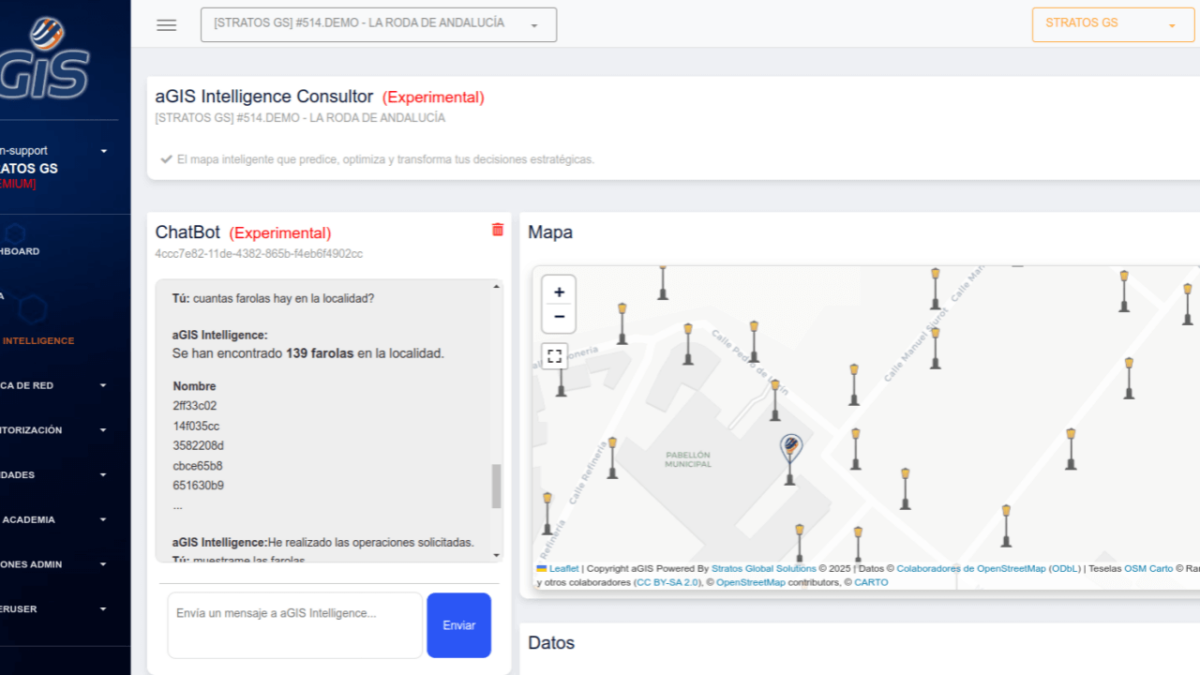
Task: Click the '139 farolas' result text
Action: 319,354
